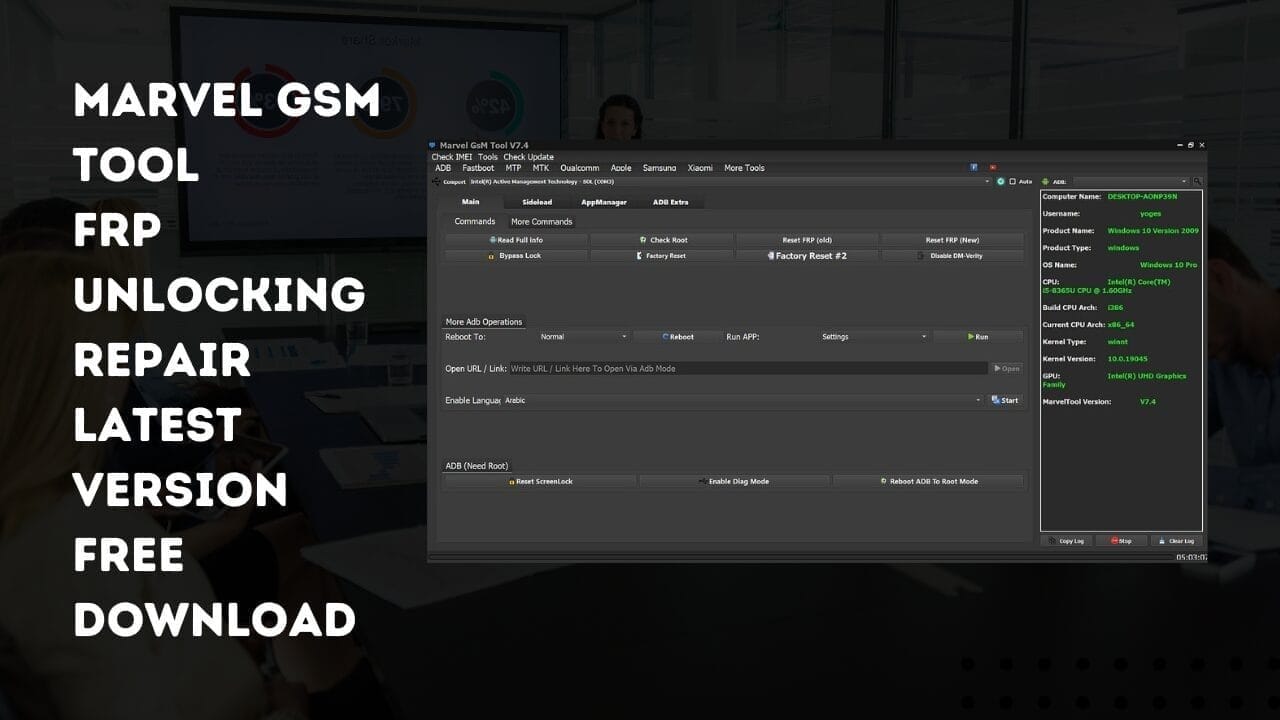Click the Factory Reset #2 button
This screenshot has width=1280, height=720.
807,255
